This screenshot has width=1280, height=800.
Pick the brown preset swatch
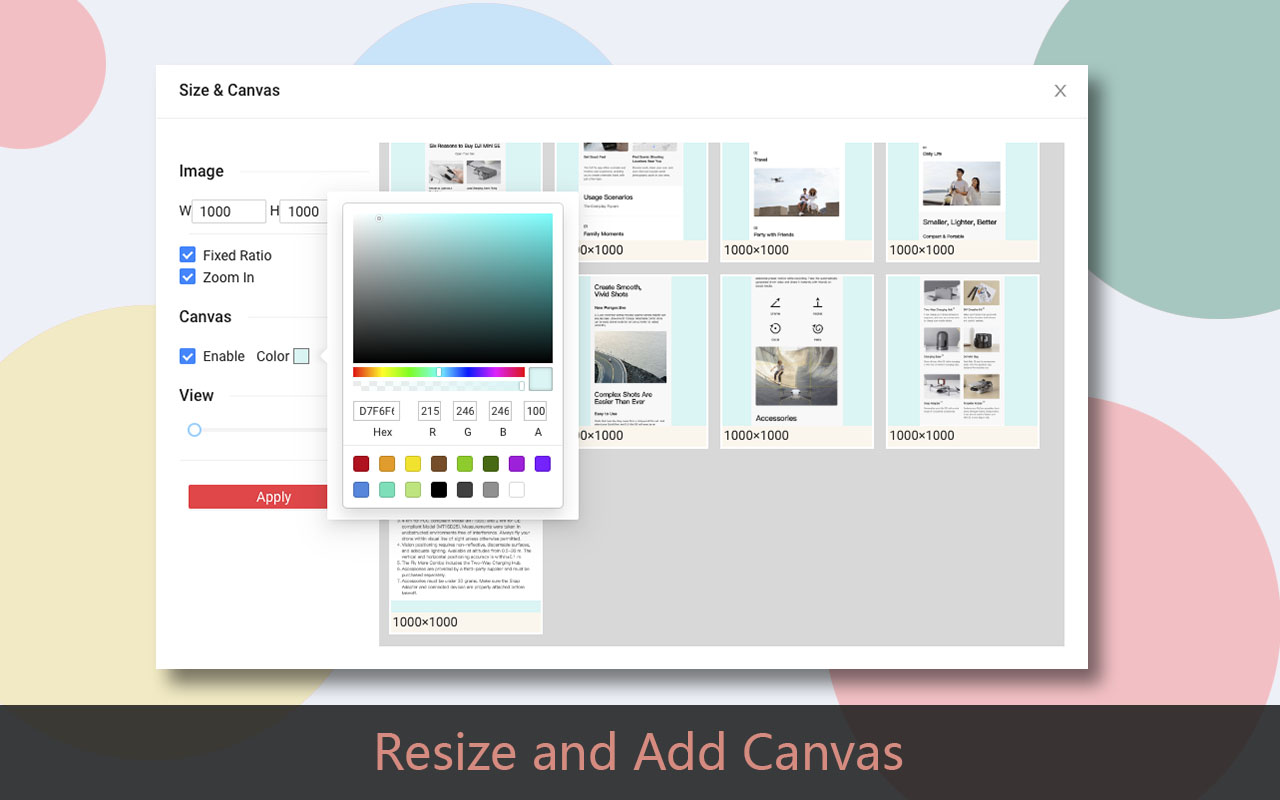(439, 464)
